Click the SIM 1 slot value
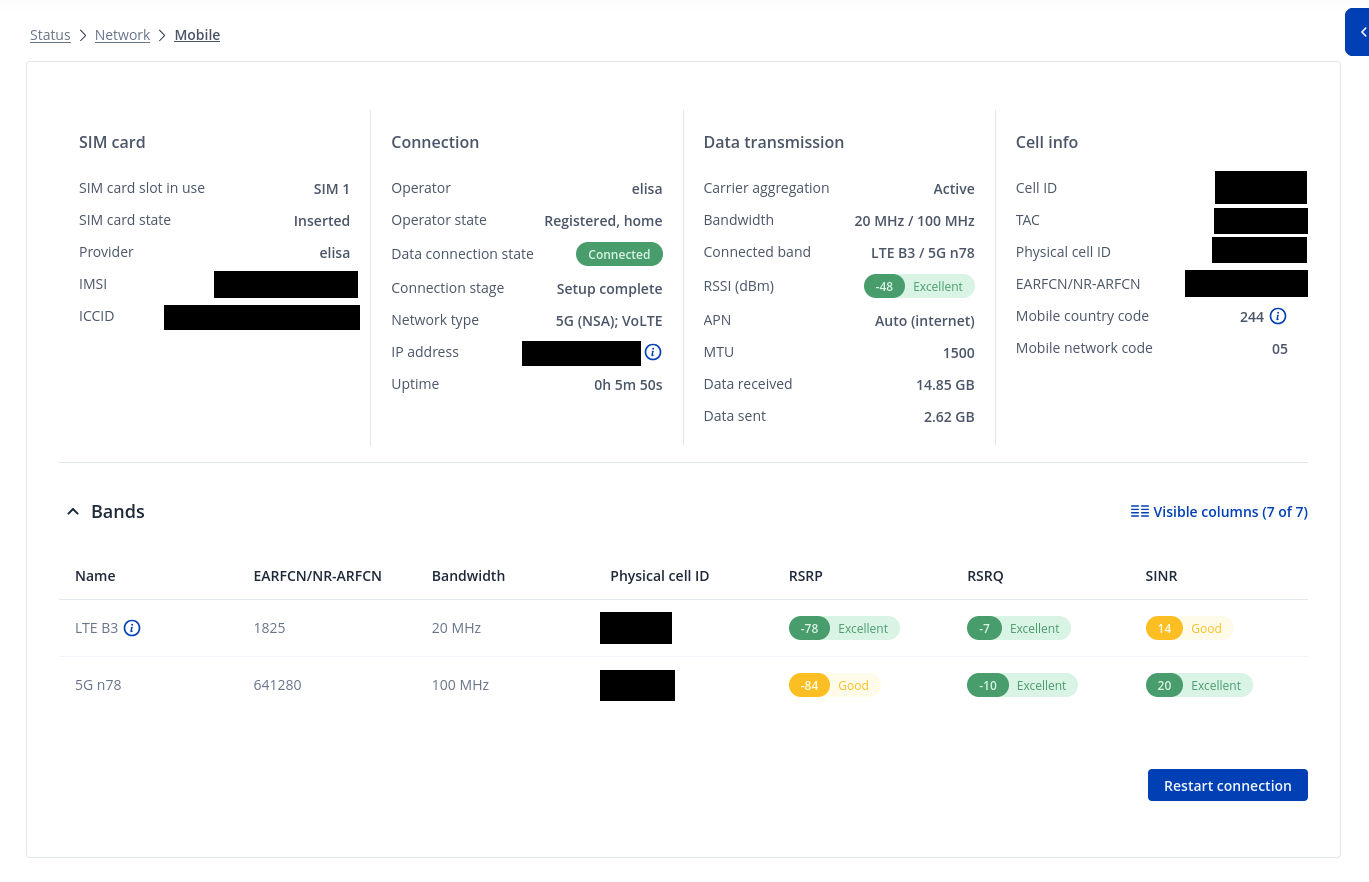The image size is (1369, 882). click(332, 189)
